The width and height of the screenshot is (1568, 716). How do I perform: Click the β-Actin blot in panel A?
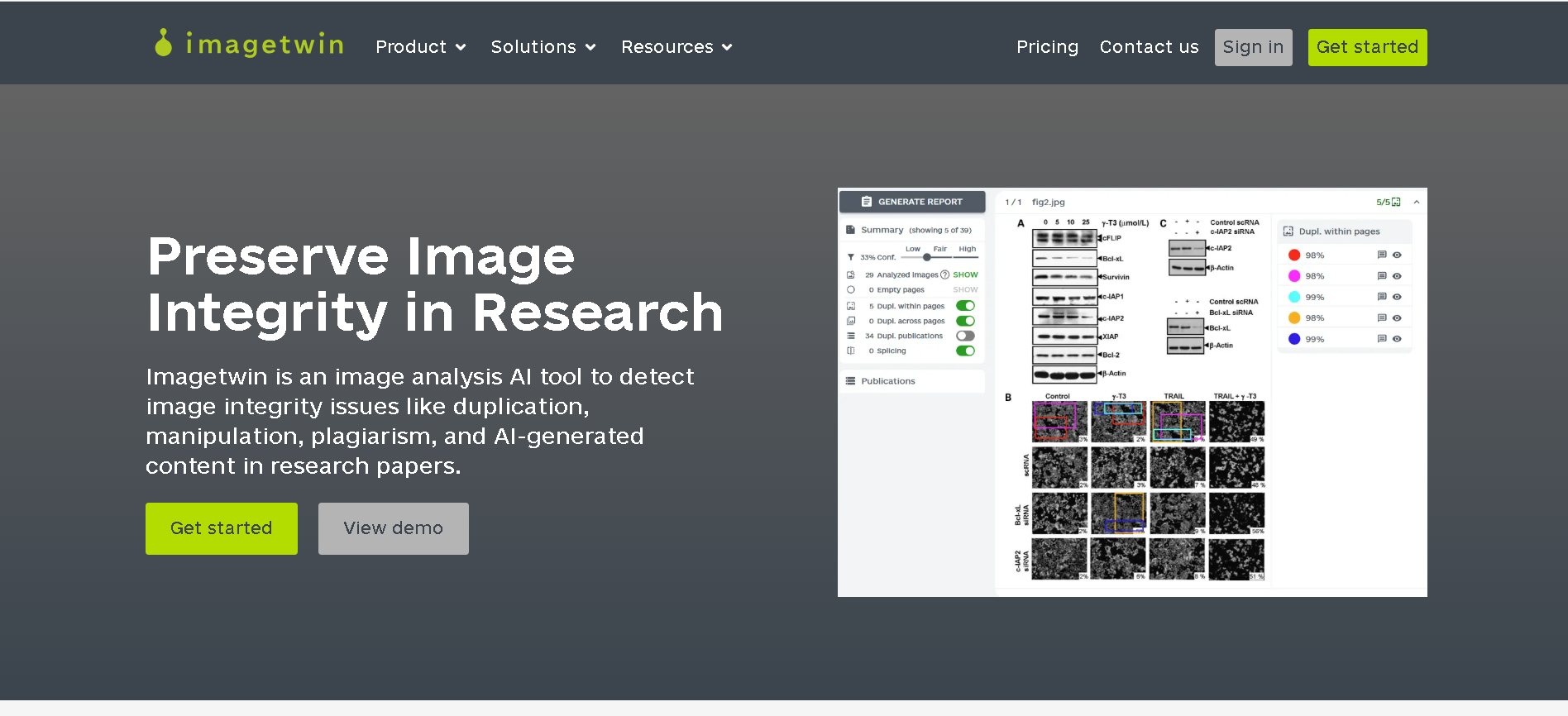pyautogui.click(x=1065, y=375)
